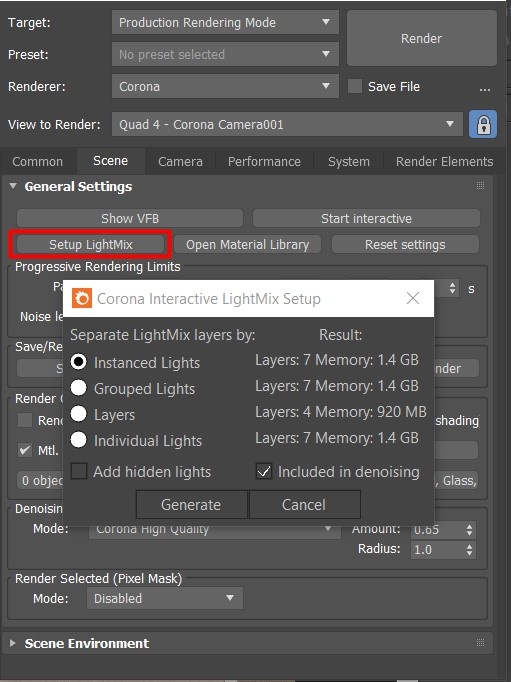Select the Grouped Lights radio option
Image resolution: width=511 pixels, height=682 pixels.
(x=79, y=388)
